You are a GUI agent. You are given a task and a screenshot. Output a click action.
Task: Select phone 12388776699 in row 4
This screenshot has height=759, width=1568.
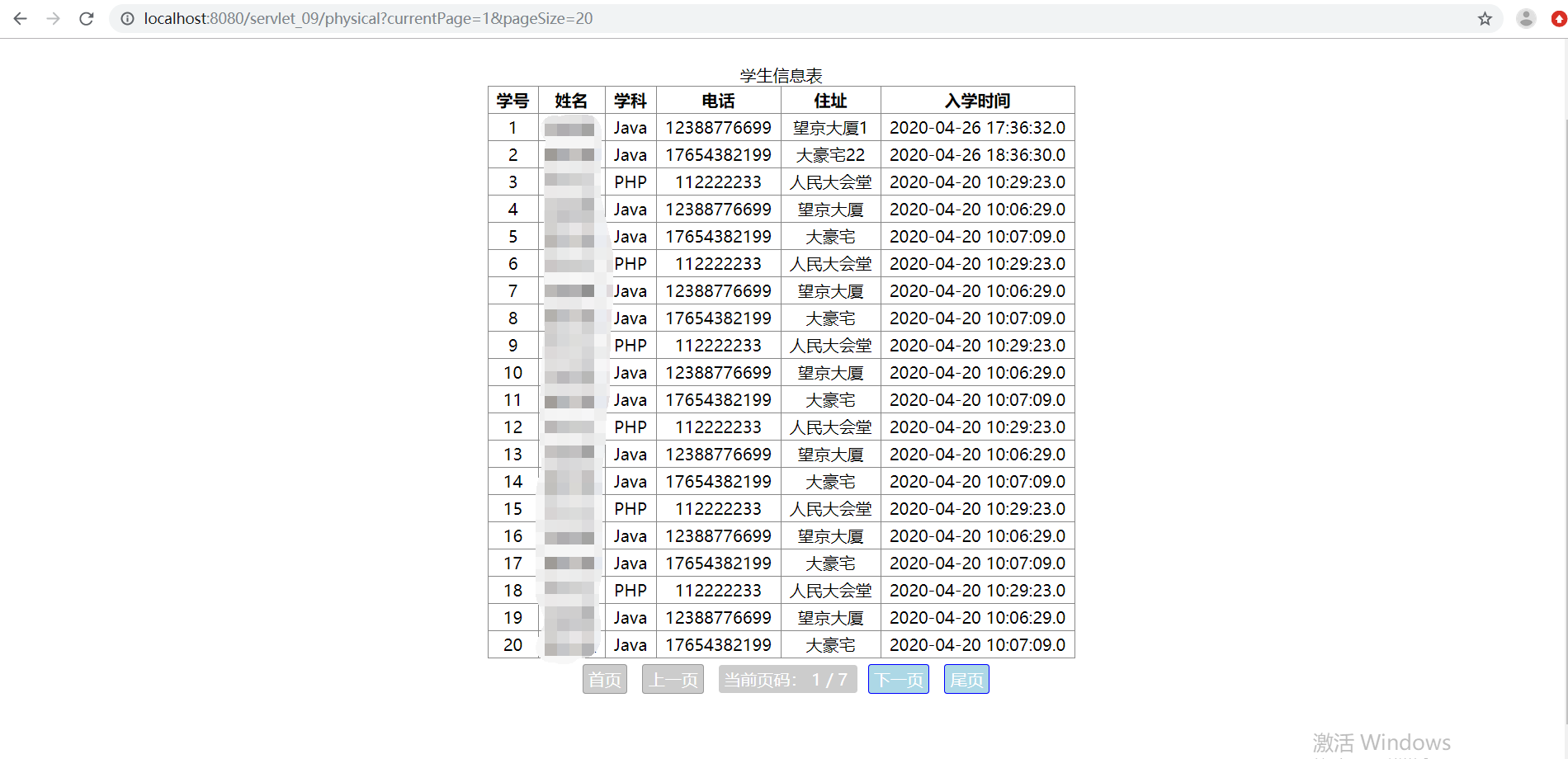[x=719, y=210]
